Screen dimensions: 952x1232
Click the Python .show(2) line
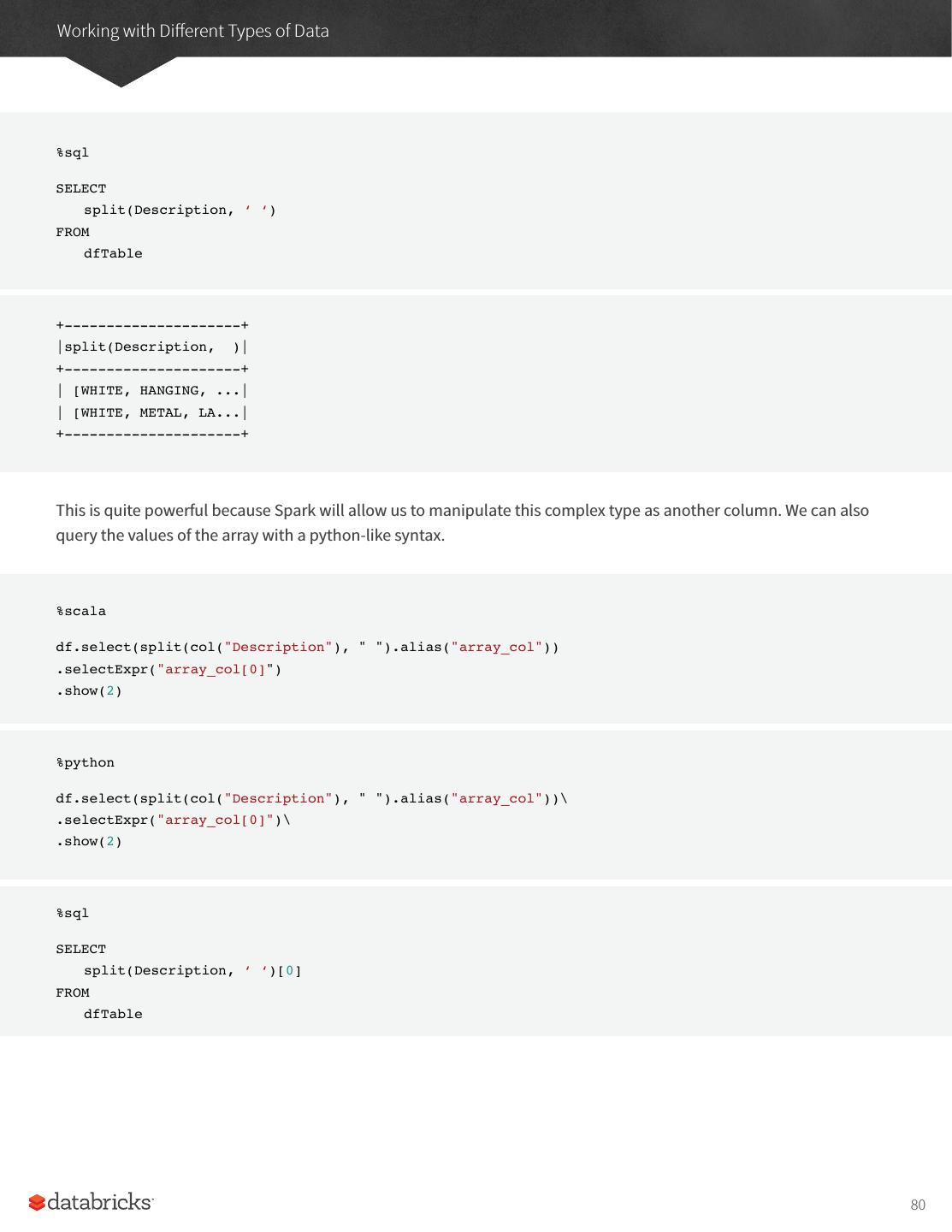pos(90,841)
